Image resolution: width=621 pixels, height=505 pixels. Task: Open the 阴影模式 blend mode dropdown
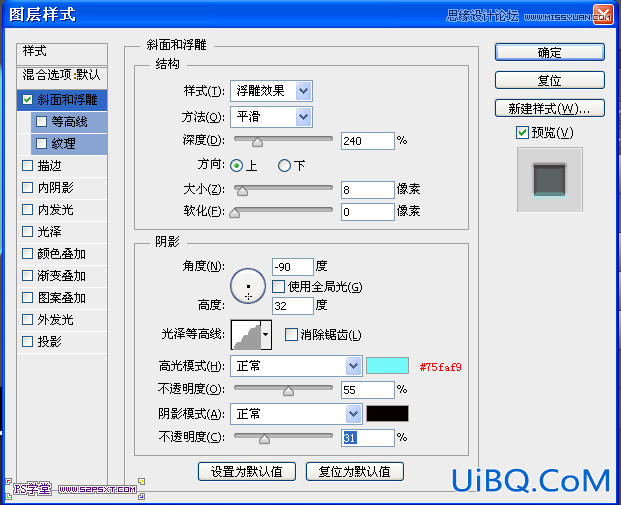pyautogui.click(x=296, y=414)
